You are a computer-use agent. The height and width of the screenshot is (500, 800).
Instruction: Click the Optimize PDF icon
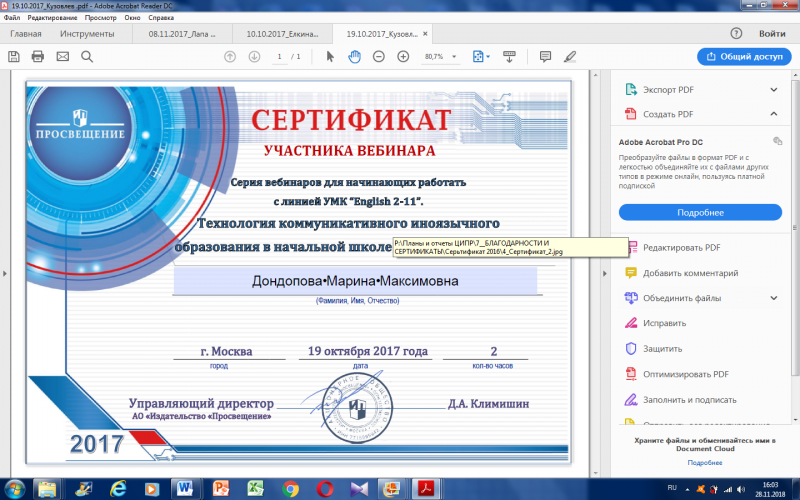click(x=631, y=374)
